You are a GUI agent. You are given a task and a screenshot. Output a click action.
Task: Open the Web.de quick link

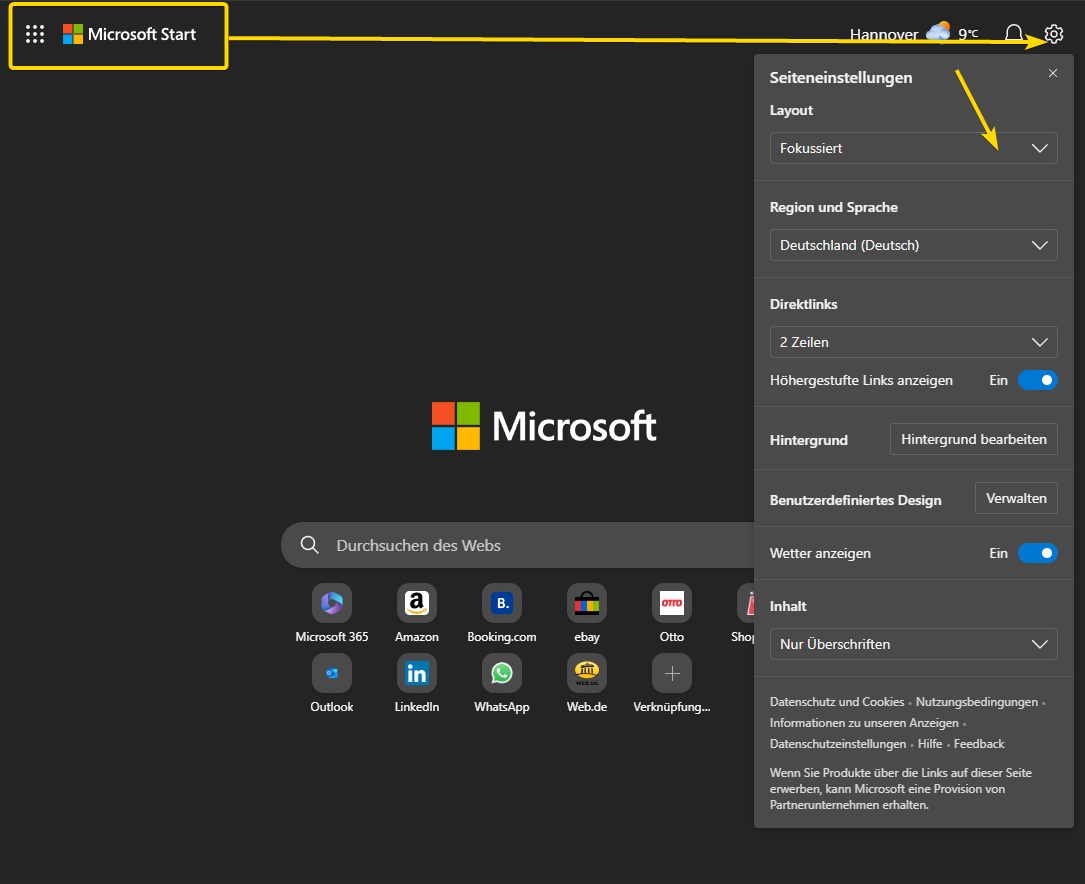(587, 683)
